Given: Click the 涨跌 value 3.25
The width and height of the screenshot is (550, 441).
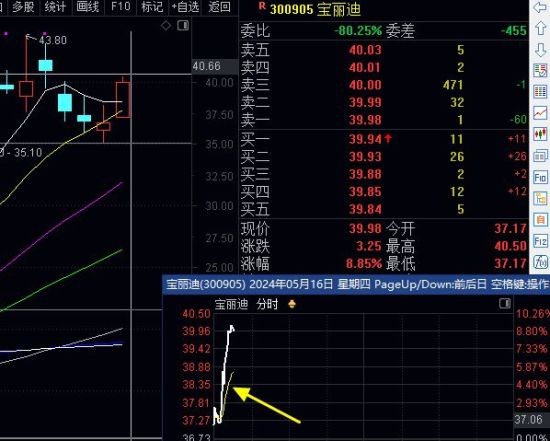Looking at the screenshot, I should [x=369, y=246].
